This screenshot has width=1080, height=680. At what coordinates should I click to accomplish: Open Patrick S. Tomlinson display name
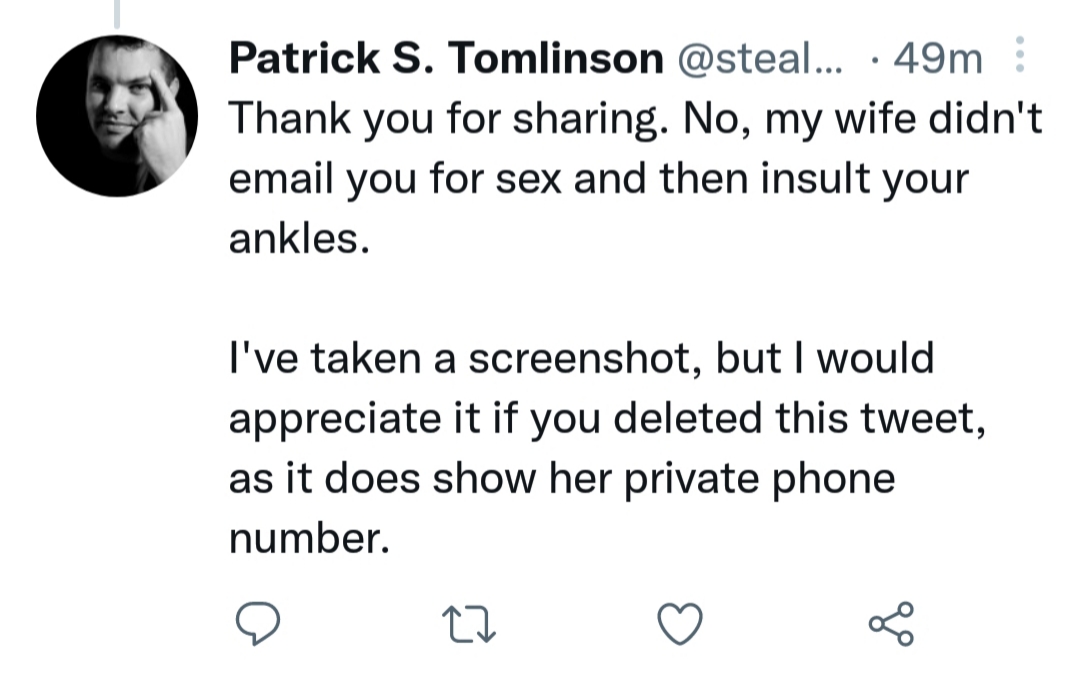pos(446,57)
